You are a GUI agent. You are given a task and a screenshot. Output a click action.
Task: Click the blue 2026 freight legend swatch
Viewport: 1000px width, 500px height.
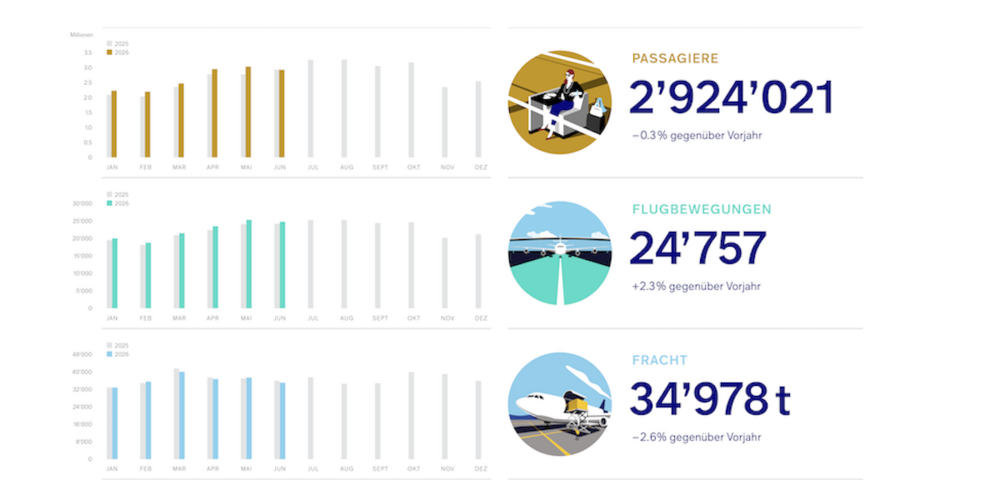[109, 354]
